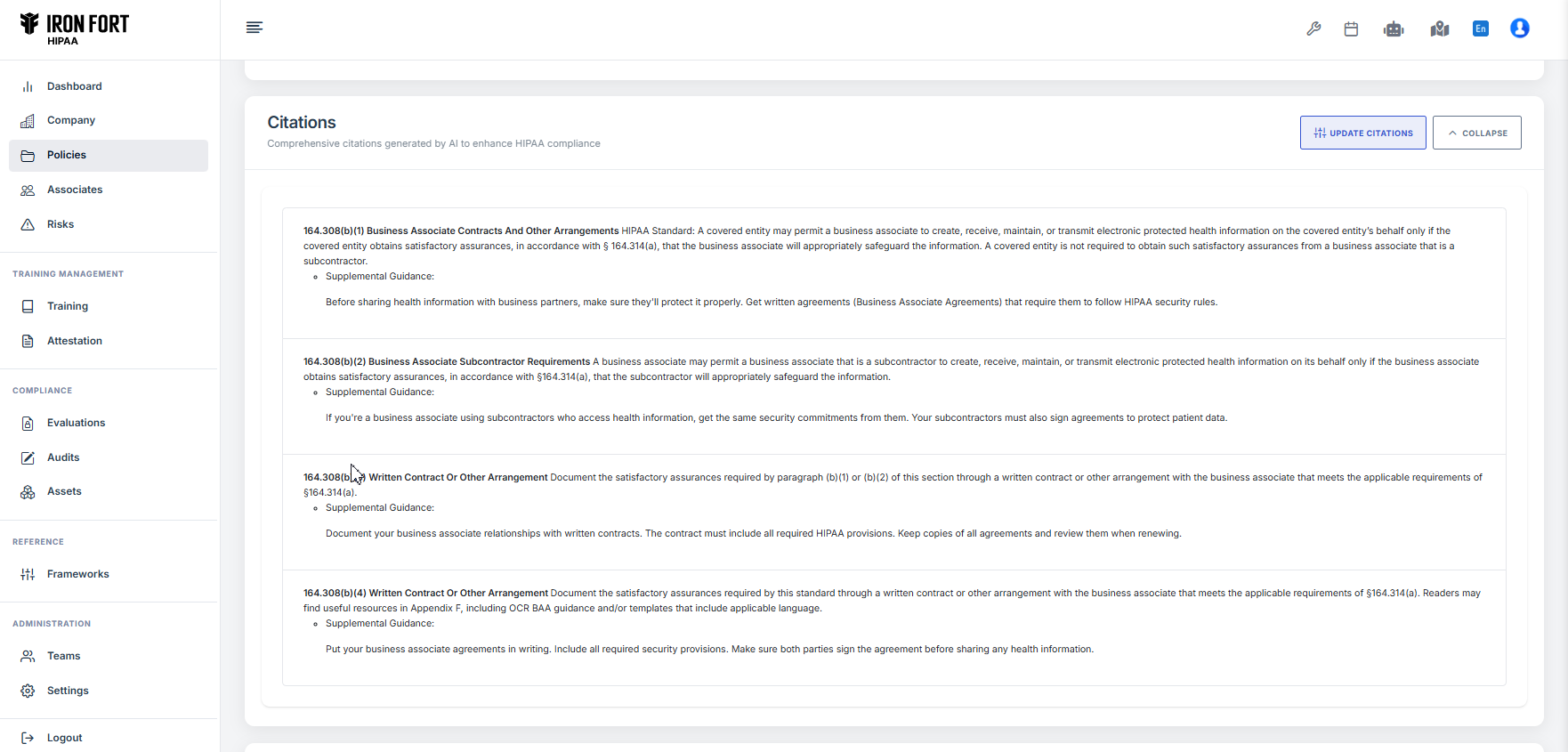Viewport: 1568px width, 752px height.
Task: Open the user profile avatar
Action: coord(1520,28)
